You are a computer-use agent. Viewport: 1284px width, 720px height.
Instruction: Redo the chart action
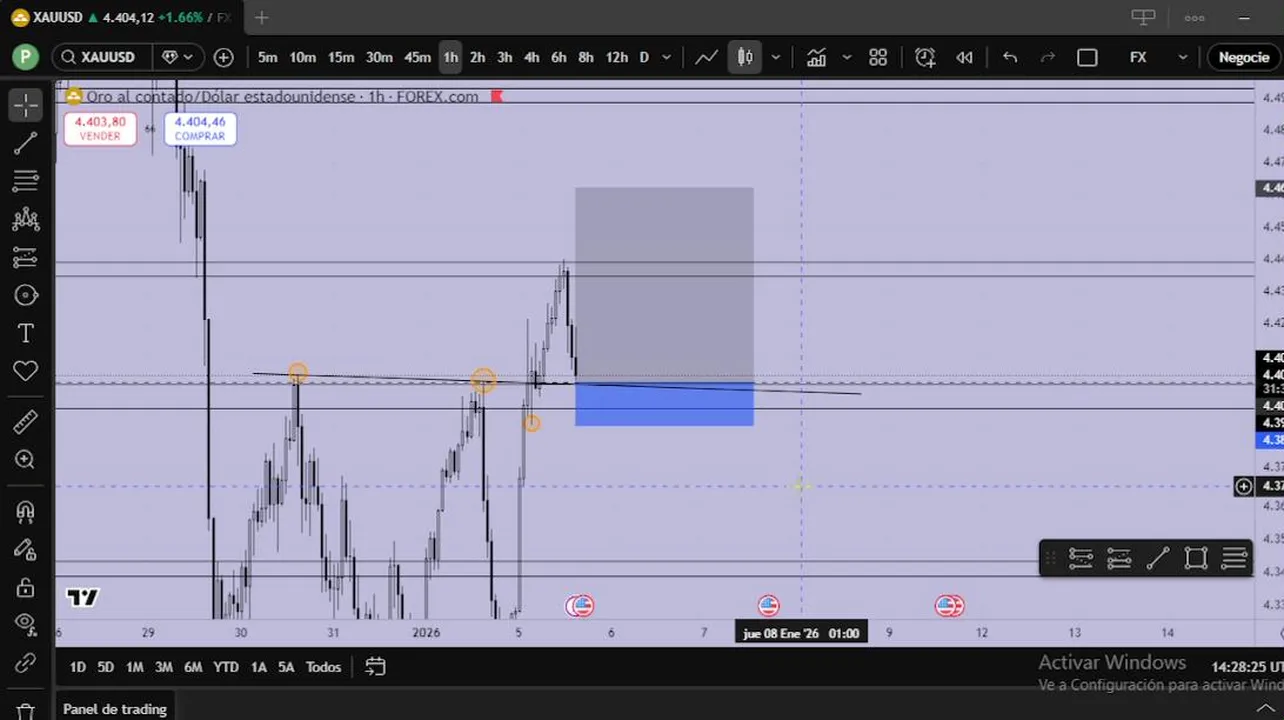tap(1048, 57)
